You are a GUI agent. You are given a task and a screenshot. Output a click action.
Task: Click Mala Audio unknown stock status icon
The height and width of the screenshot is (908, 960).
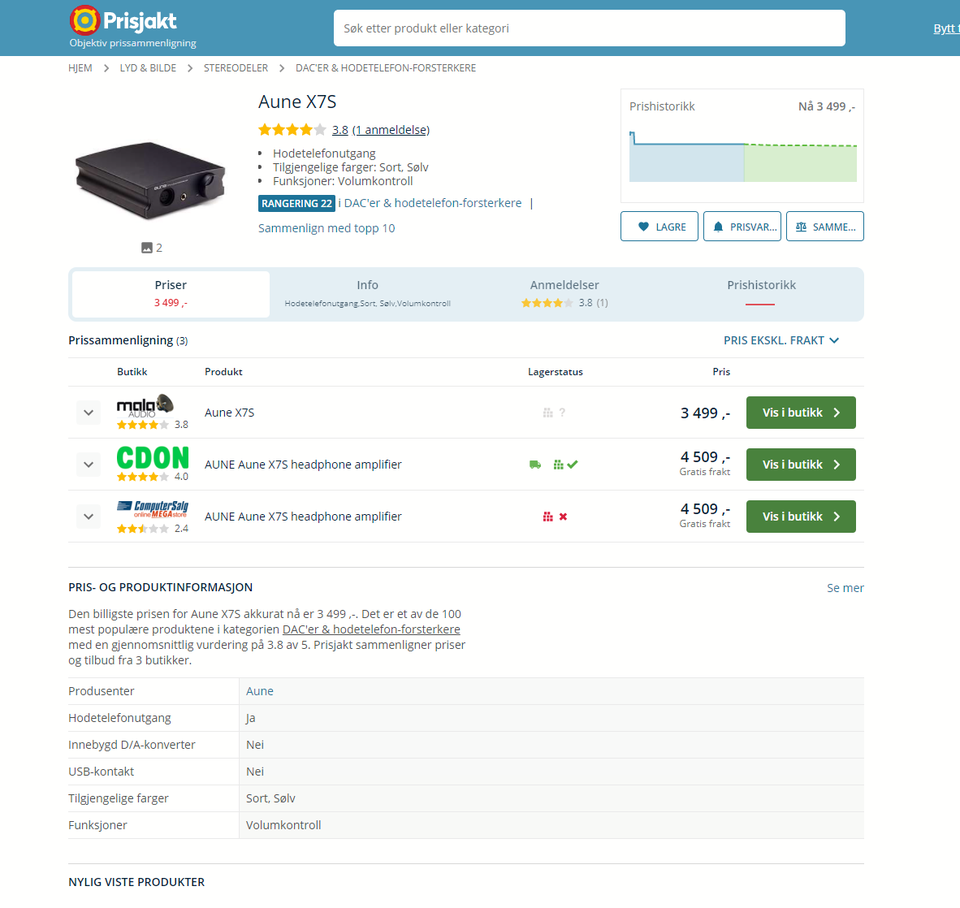coord(554,413)
